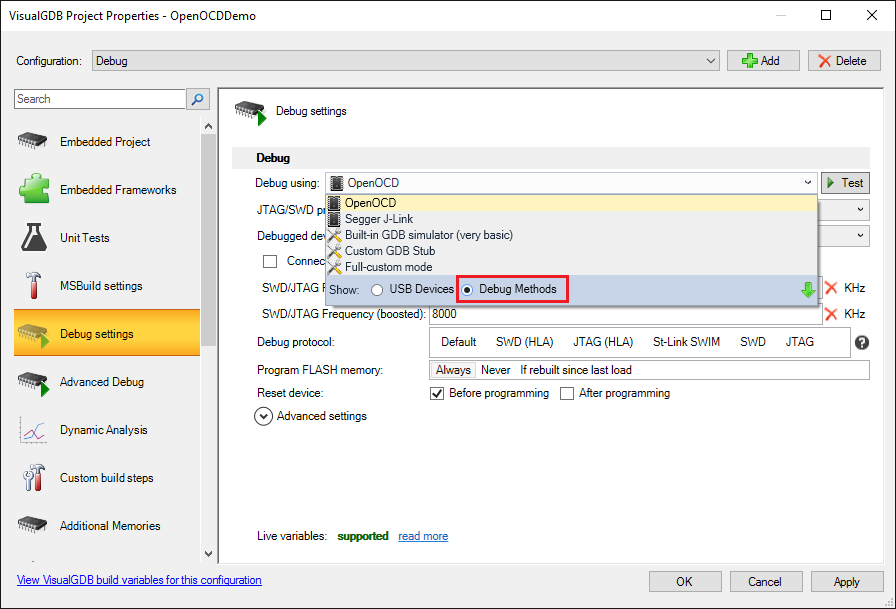Click the Add configuration button
Screen dimensions: 896x609
coord(763,61)
